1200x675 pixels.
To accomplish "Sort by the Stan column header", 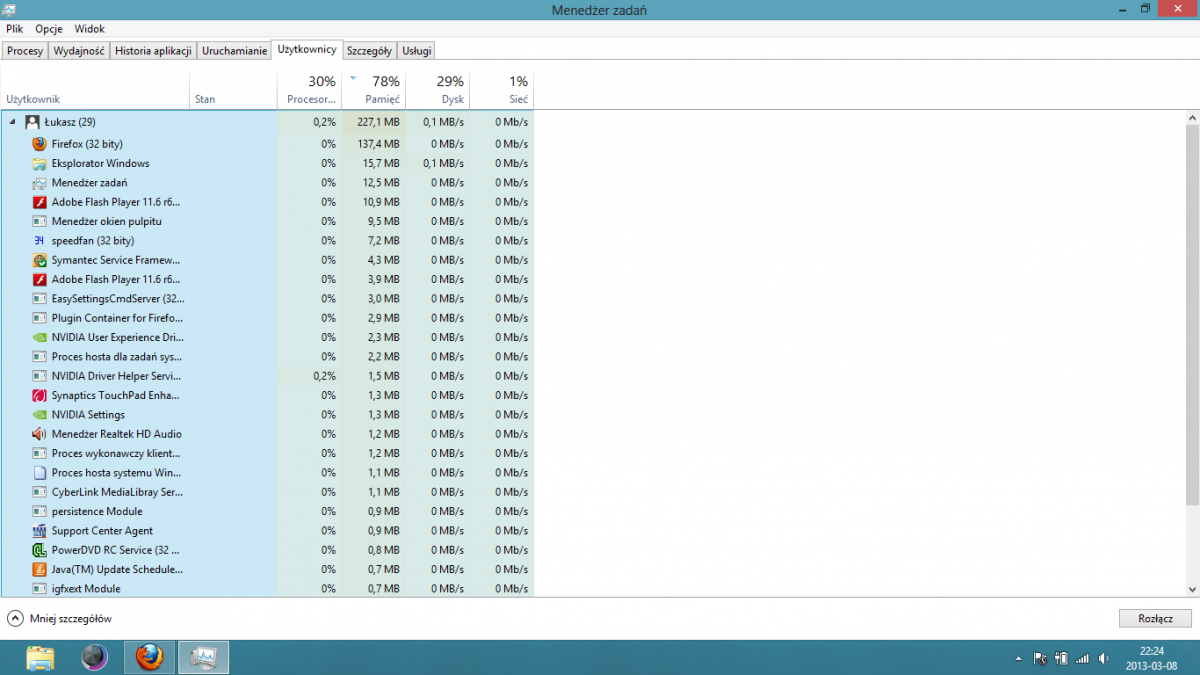I will [x=233, y=90].
